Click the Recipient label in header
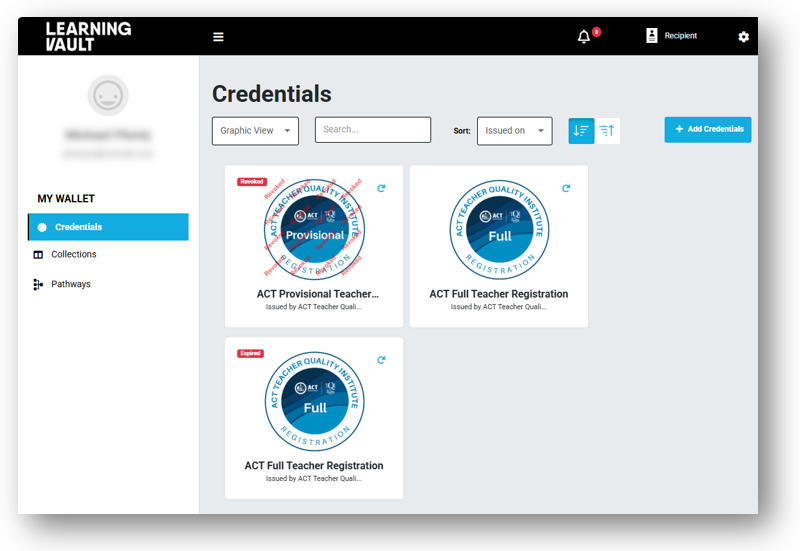Viewport: 800px width, 551px height. (681, 35)
